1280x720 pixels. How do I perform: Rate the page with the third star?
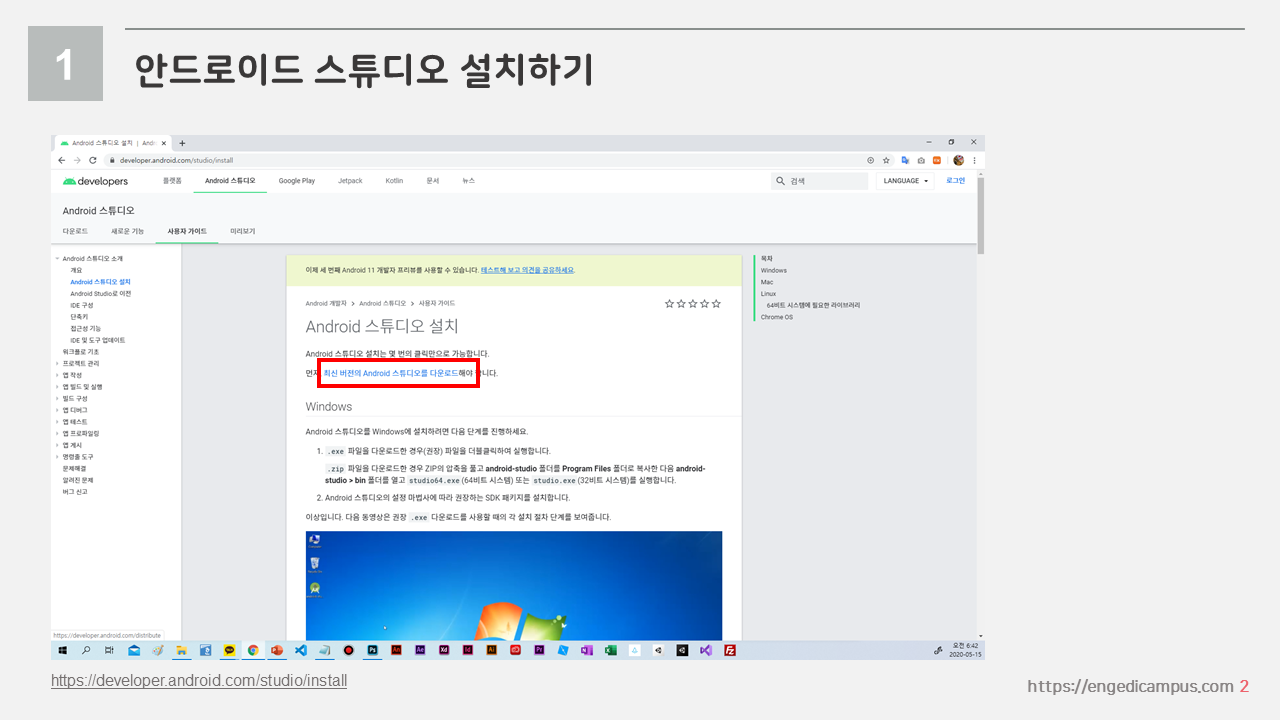pyautogui.click(x=693, y=303)
